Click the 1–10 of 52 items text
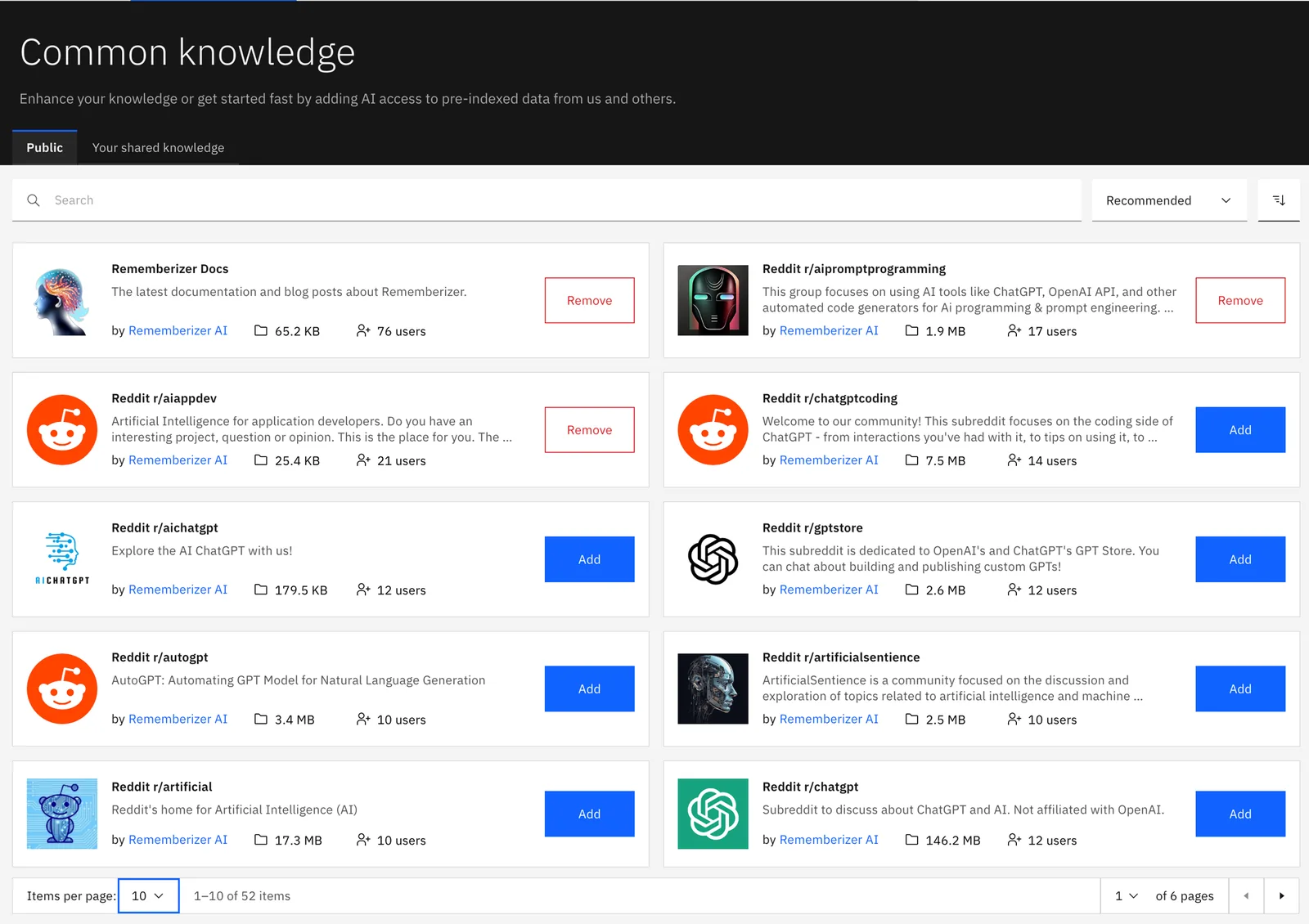1309x924 pixels. [242, 896]
